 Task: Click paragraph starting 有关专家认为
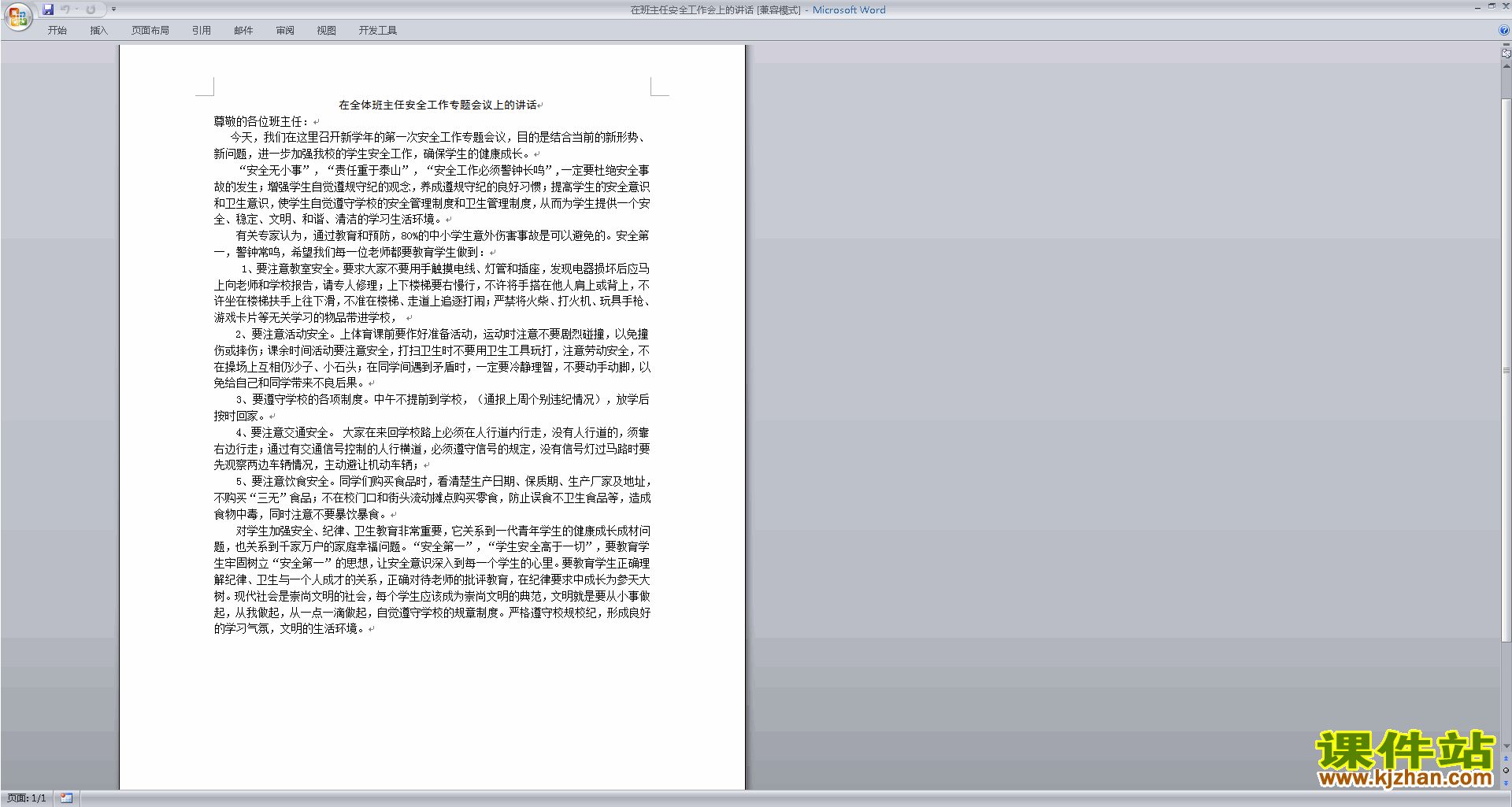pyautogui.click(x=432, y=244)
